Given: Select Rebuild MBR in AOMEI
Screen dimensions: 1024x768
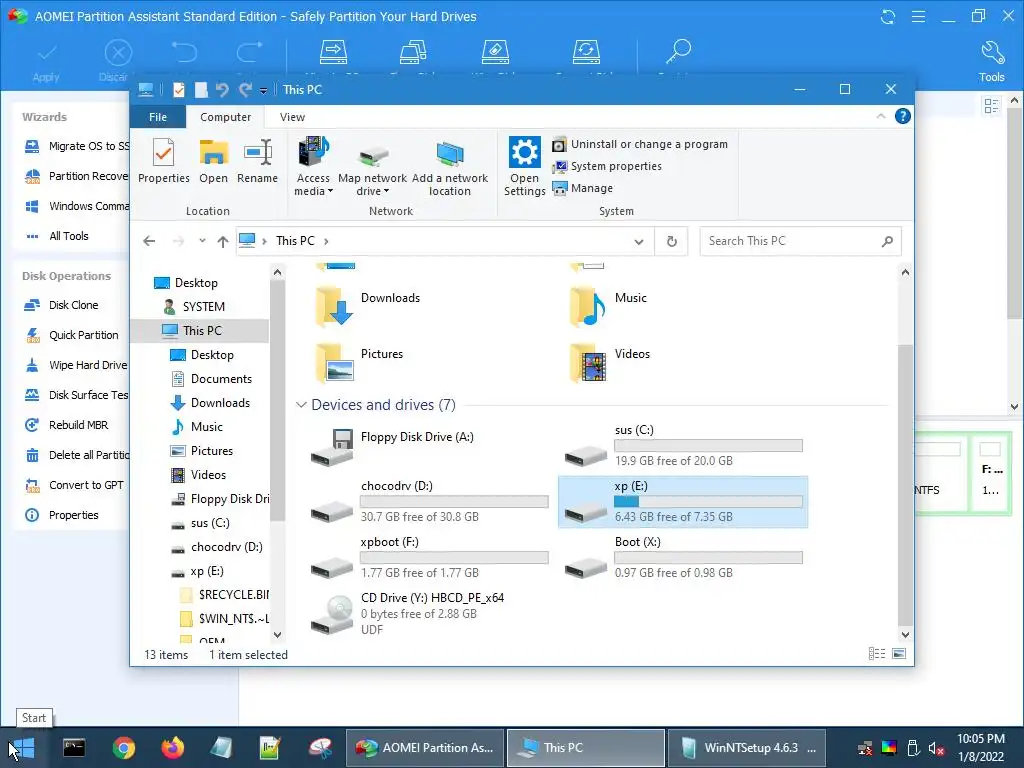Looking at the screenshot, I should coord(67,425).
